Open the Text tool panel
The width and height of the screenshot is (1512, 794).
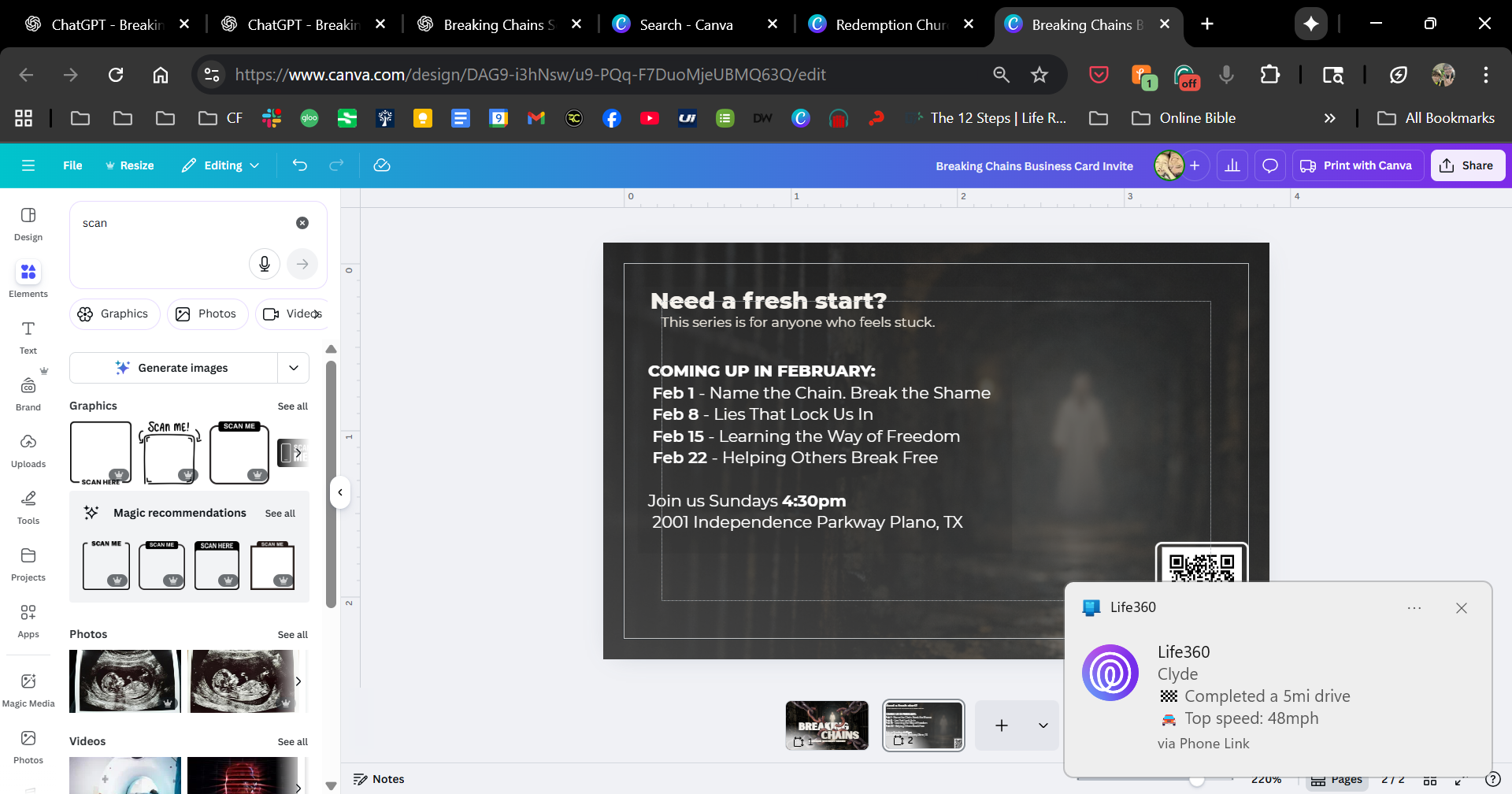(x=28, y=336)
